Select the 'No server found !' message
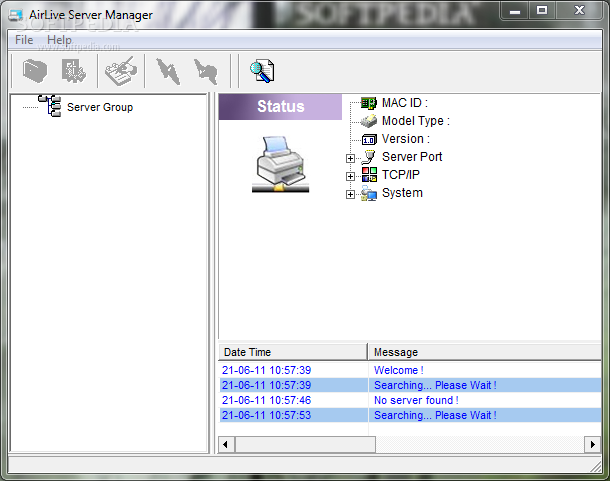This screenshot has width=610, height=481. click(x=416, y=400)
